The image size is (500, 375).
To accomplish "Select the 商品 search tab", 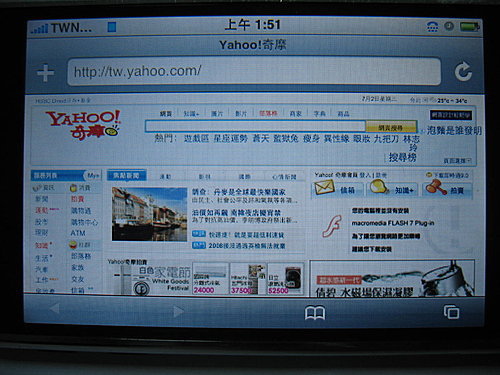I will click(343, 114).
